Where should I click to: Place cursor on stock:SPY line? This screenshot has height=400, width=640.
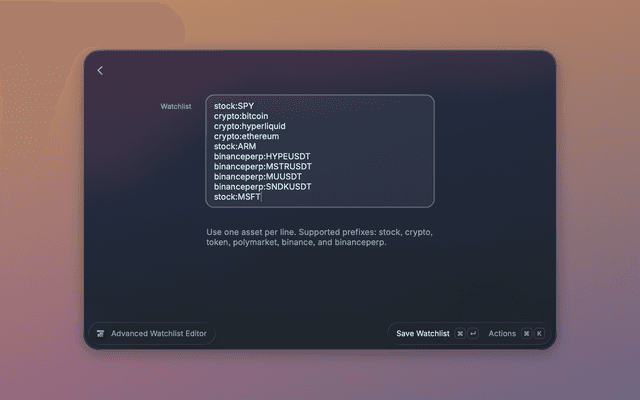234,106
